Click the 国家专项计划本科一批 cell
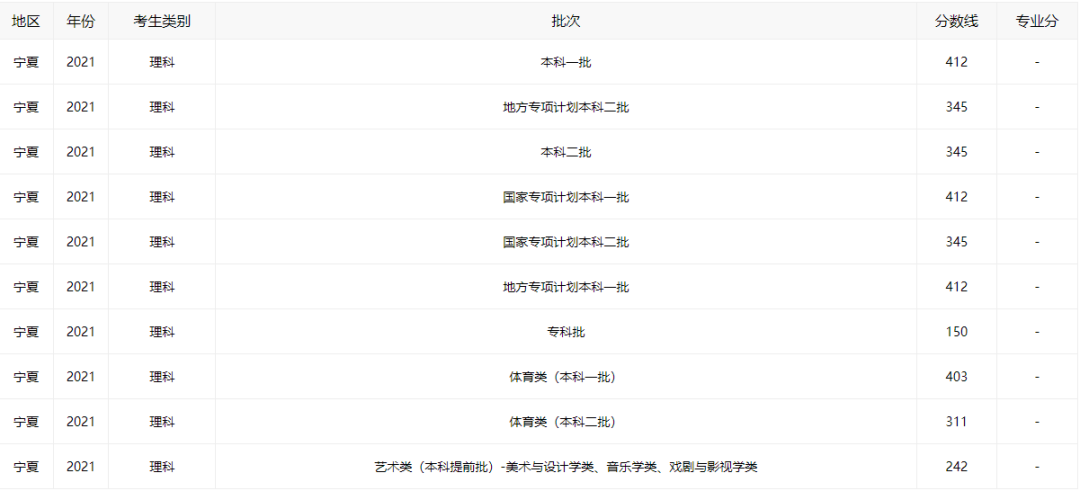 (x=566, y=197)
